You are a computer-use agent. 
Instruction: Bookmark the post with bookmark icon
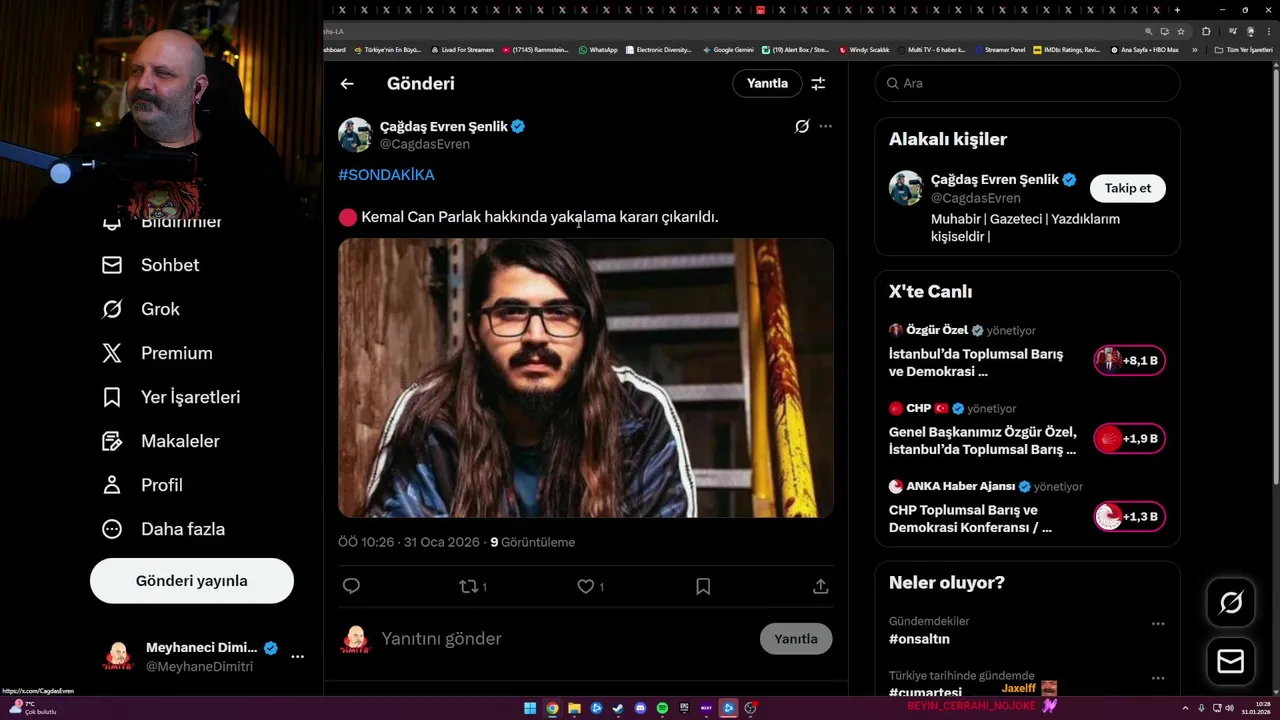703,587
